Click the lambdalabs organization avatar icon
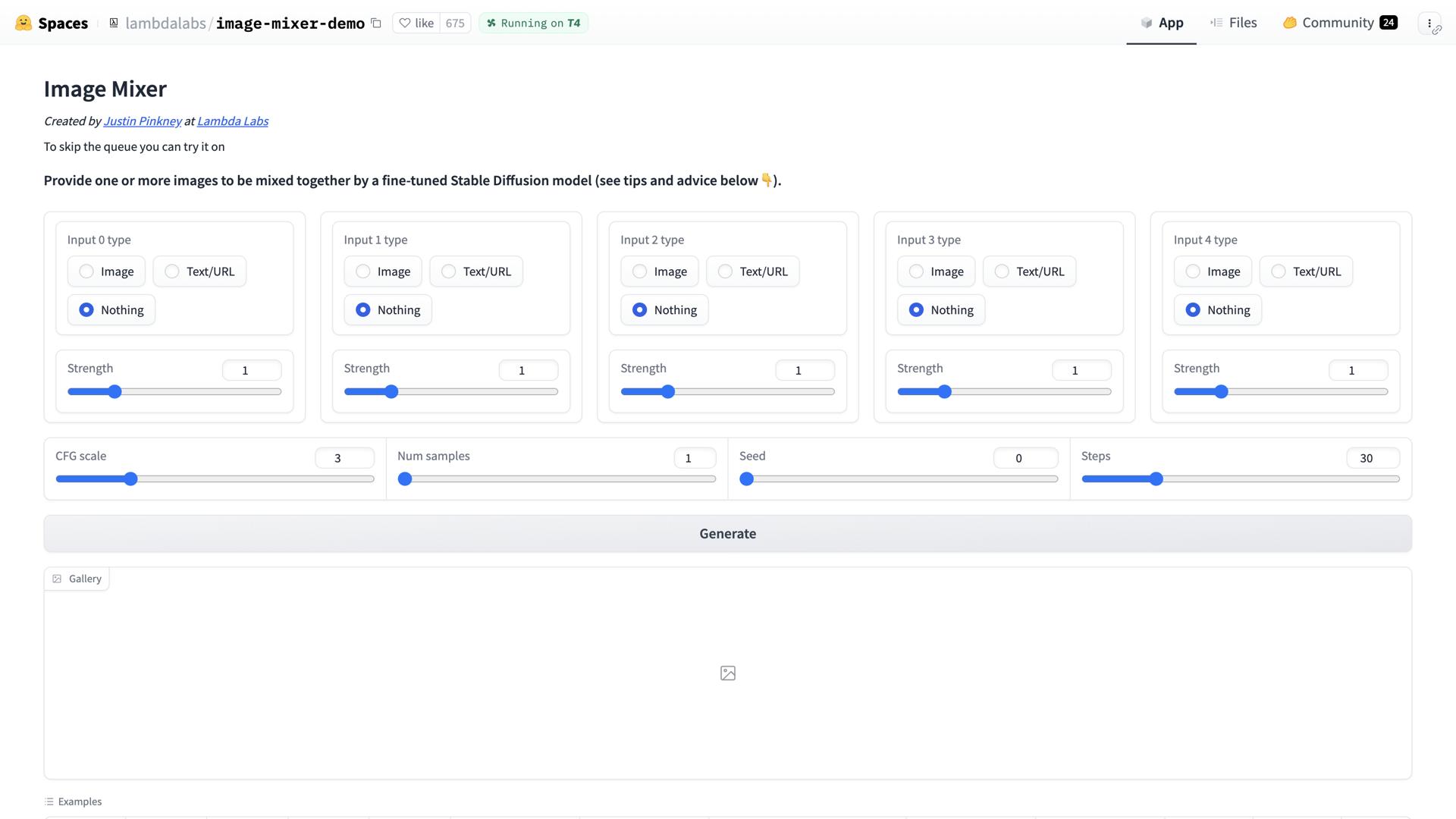Screen dimensions: 1456x819 click(x=114, y=23)
